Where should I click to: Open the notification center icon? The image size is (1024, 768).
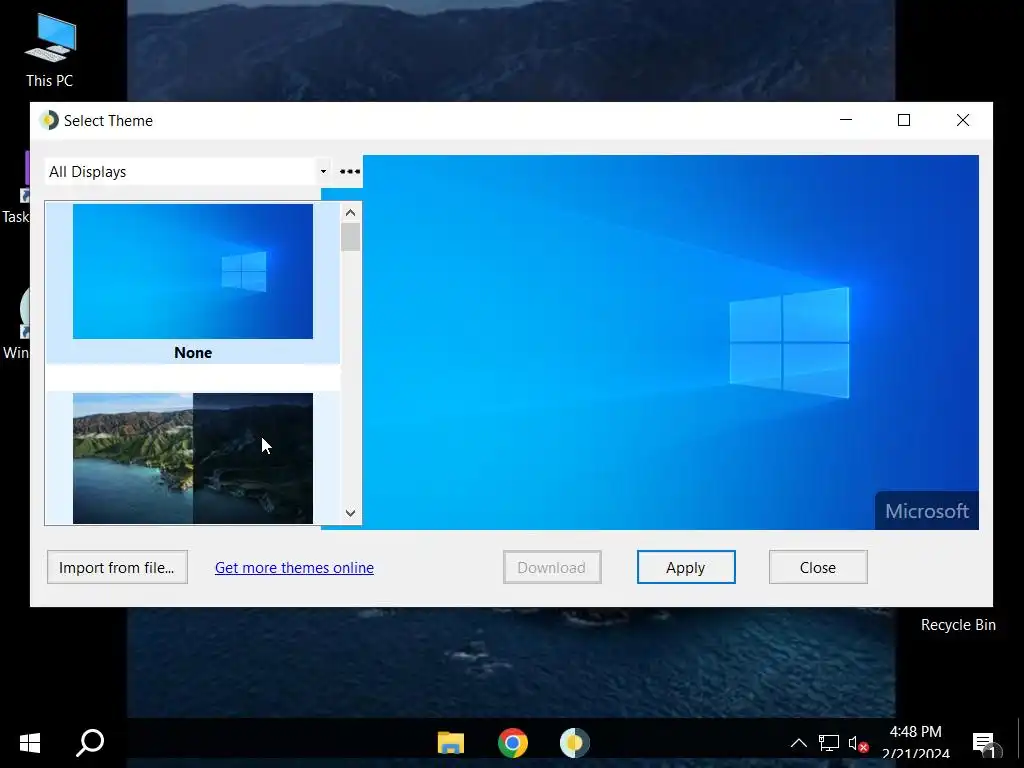click(984, 743)
